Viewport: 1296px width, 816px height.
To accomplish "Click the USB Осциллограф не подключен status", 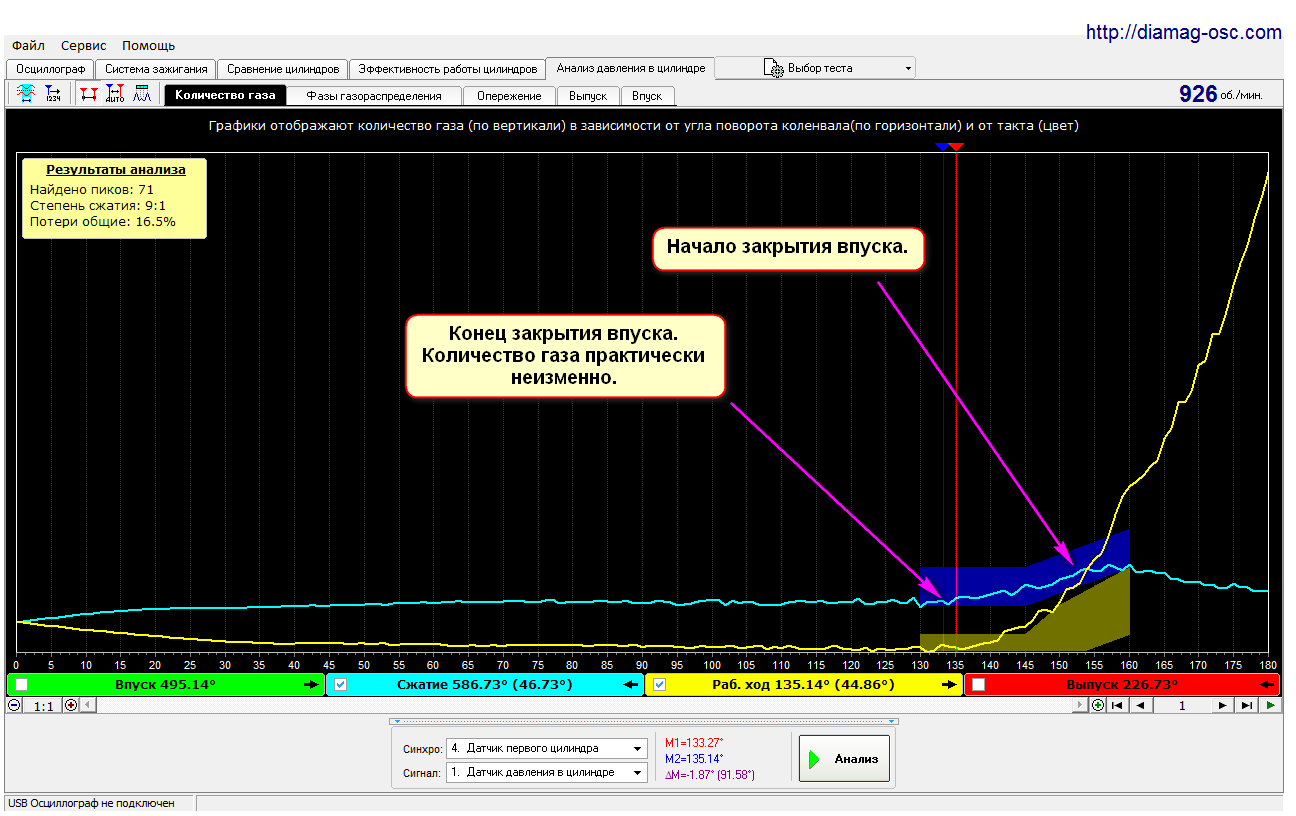I will click(x=92, y=803).
